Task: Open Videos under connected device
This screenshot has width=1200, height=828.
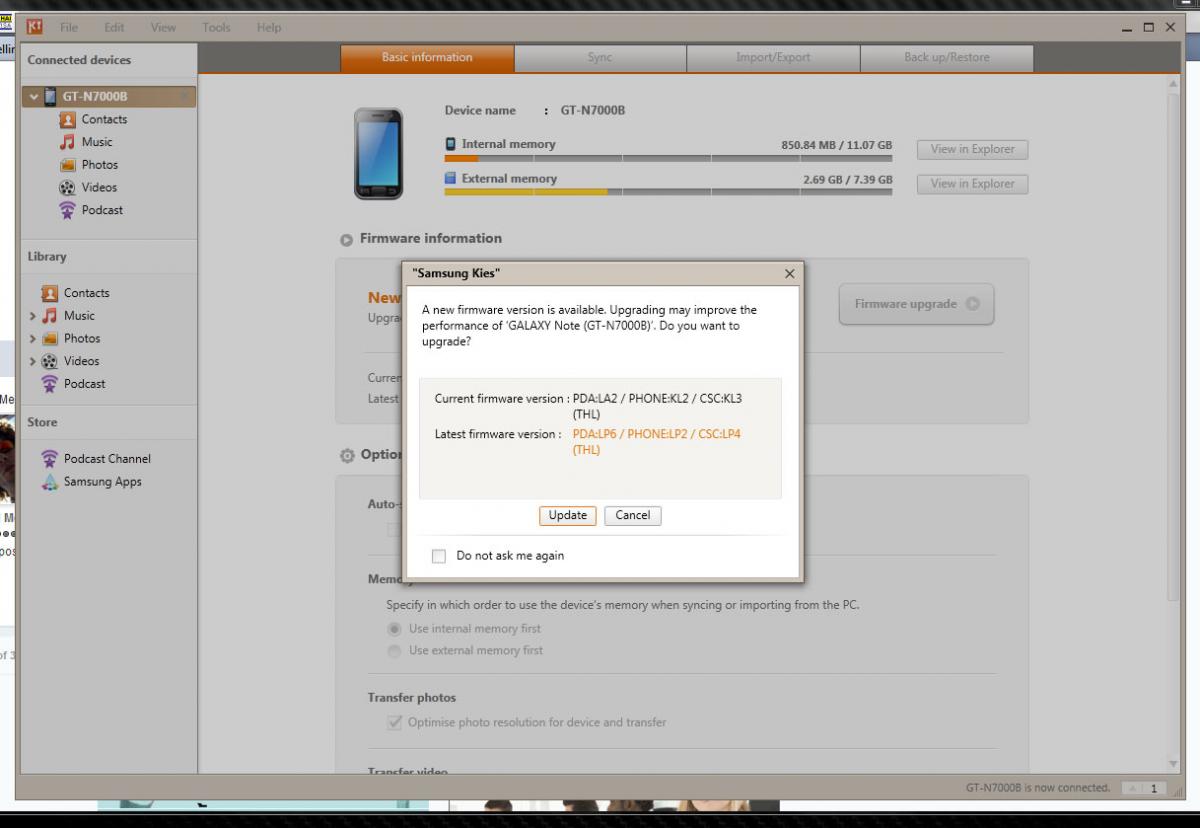Action: [99, 187]
